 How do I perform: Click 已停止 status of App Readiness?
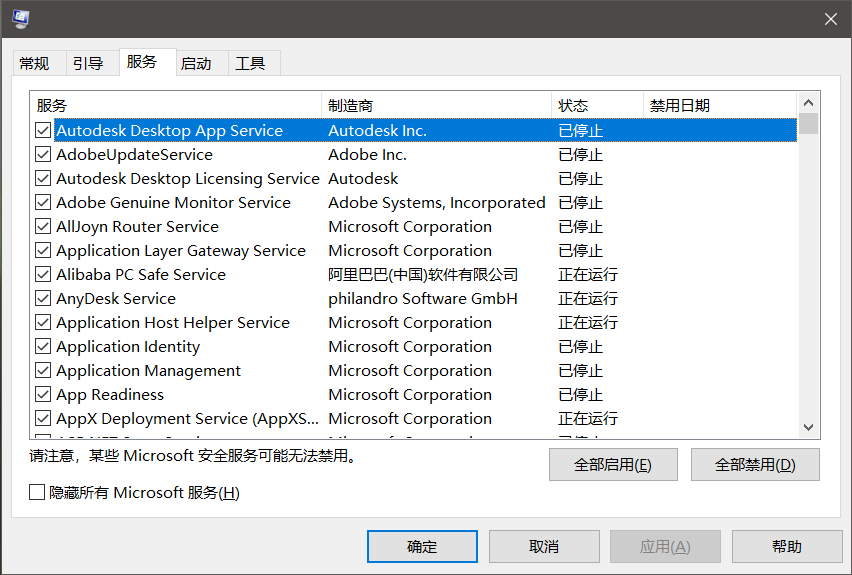[x=580, y=394]
